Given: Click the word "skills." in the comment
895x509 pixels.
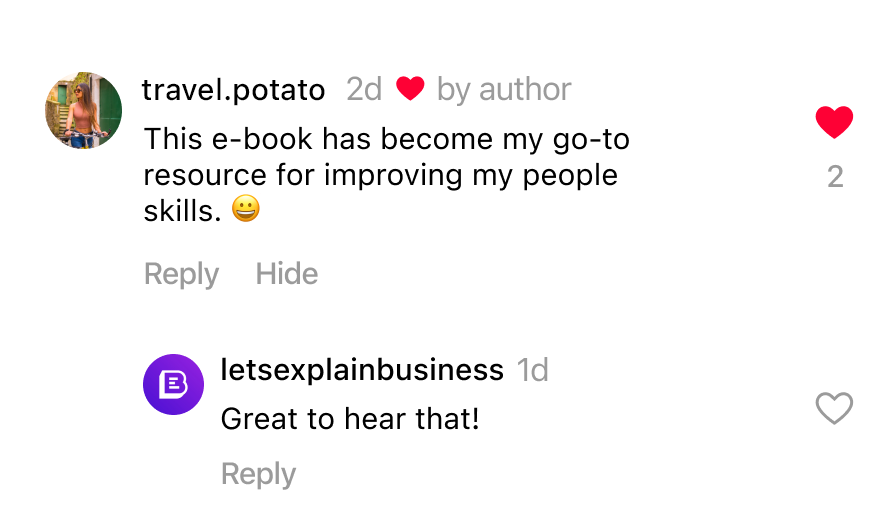Looking at the screenshot, I should point(181,211).
